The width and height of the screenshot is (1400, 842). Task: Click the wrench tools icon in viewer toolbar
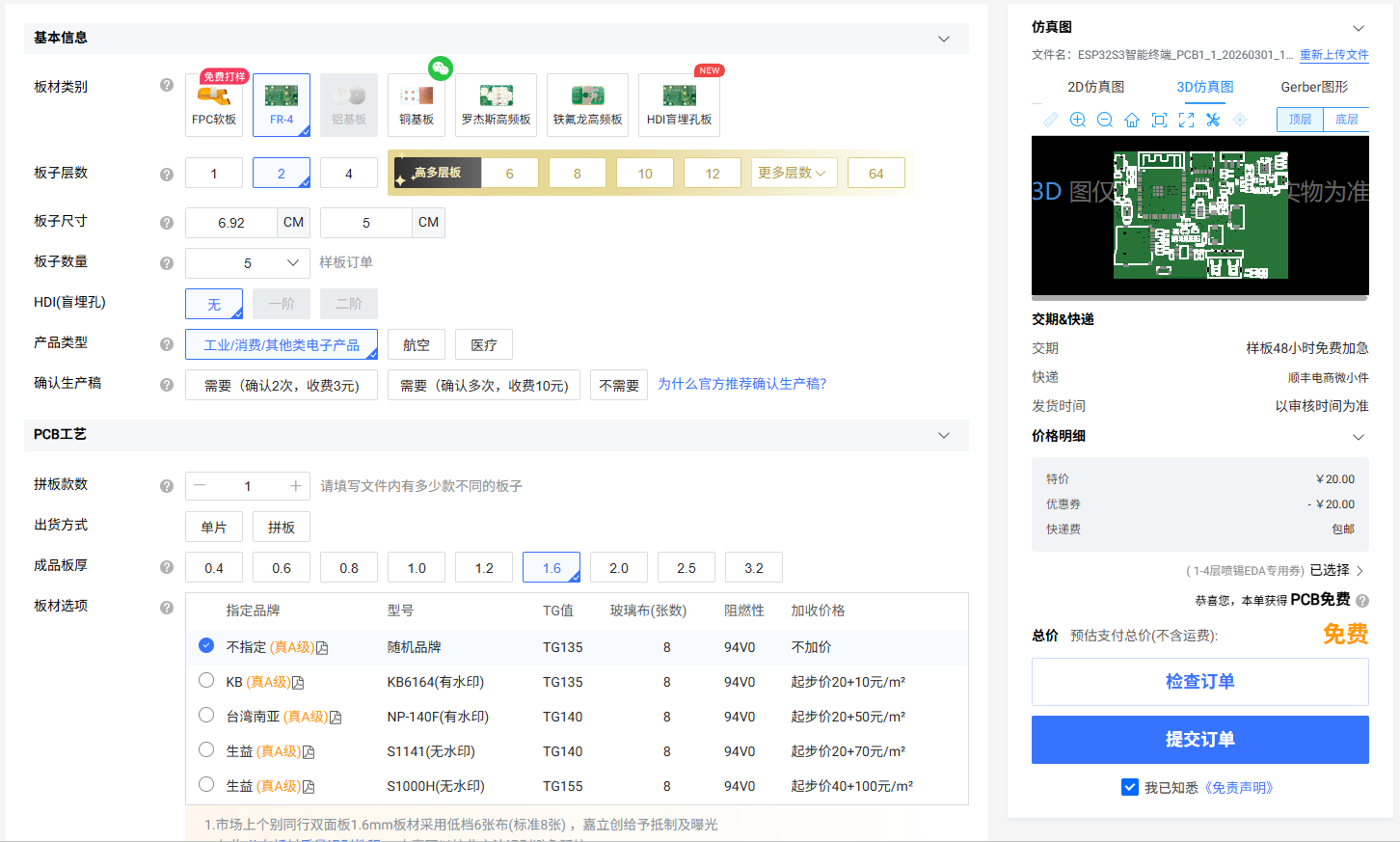point(1213,120)
